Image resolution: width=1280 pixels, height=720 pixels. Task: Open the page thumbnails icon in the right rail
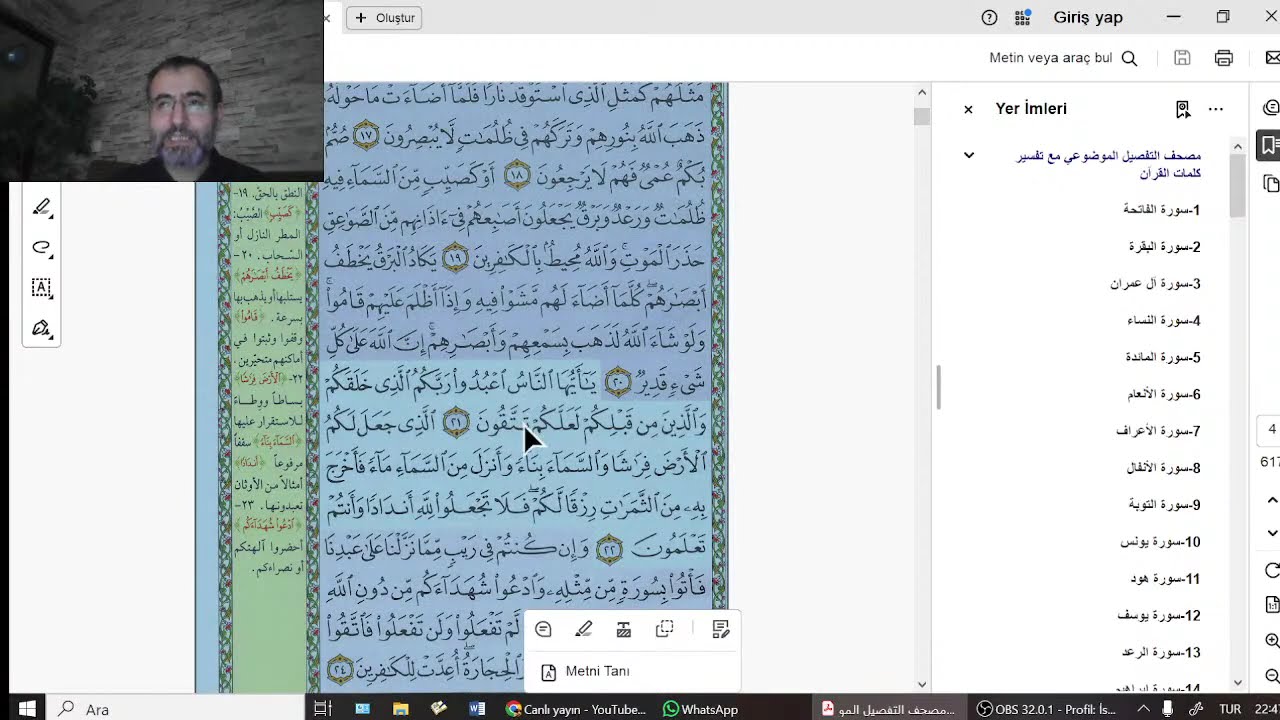(x=1271, y=184)
